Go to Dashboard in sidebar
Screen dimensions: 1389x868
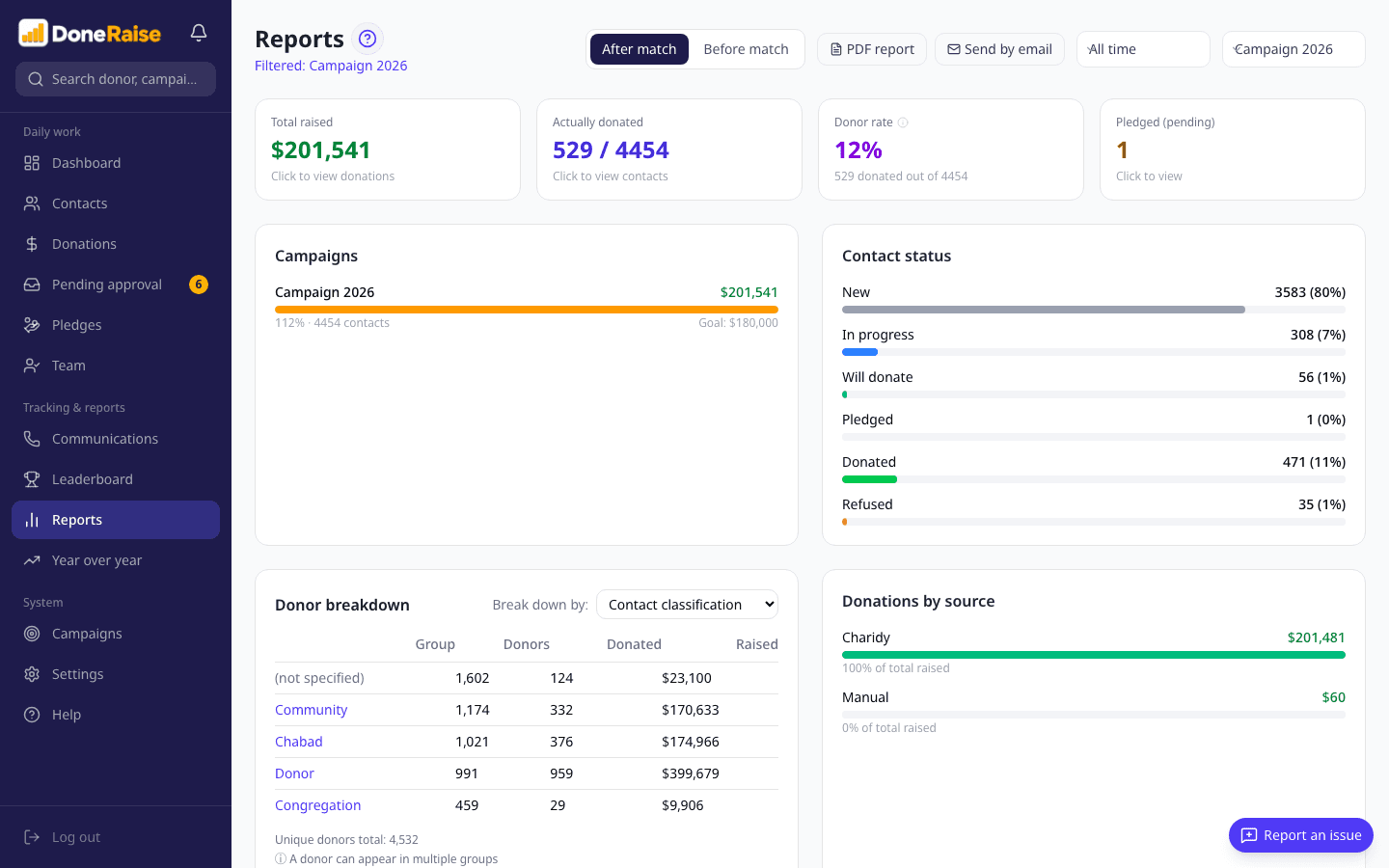click(116, 163)
